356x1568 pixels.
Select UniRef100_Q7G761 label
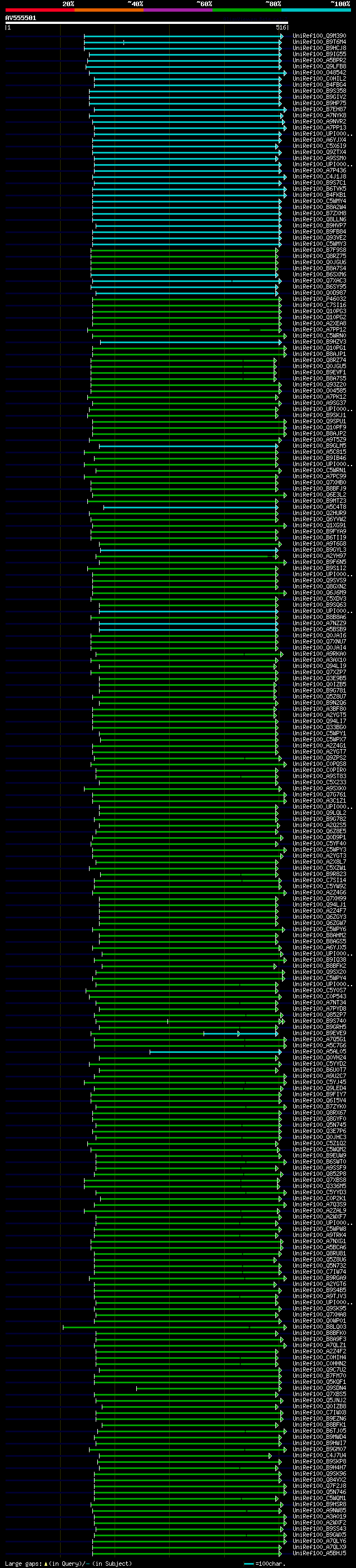pyautogui.click(x=319, y=794)
